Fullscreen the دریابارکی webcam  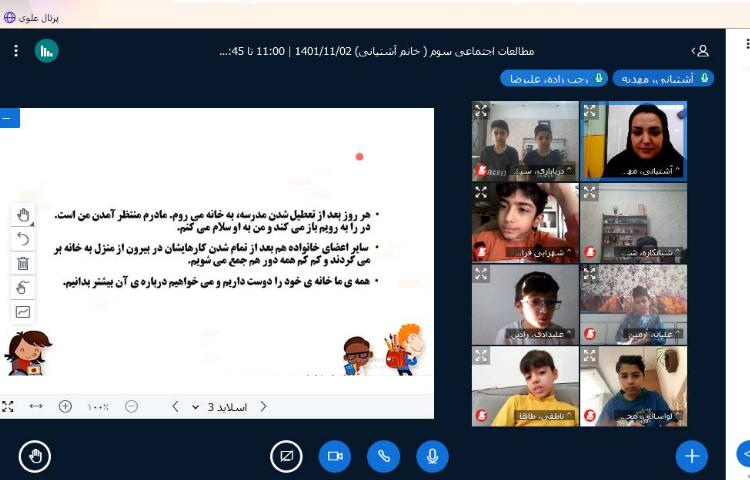pyautogui.click(x=481, y=111)
